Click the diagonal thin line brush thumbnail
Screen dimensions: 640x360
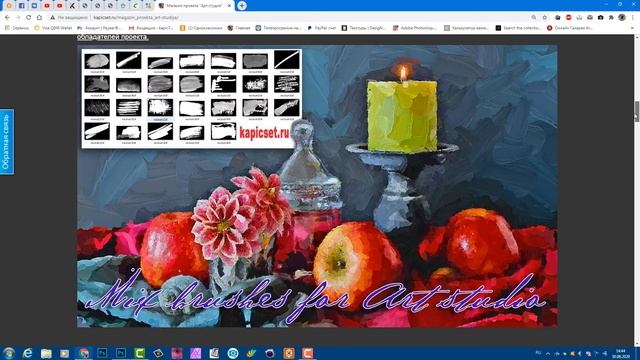coord(287,60)
